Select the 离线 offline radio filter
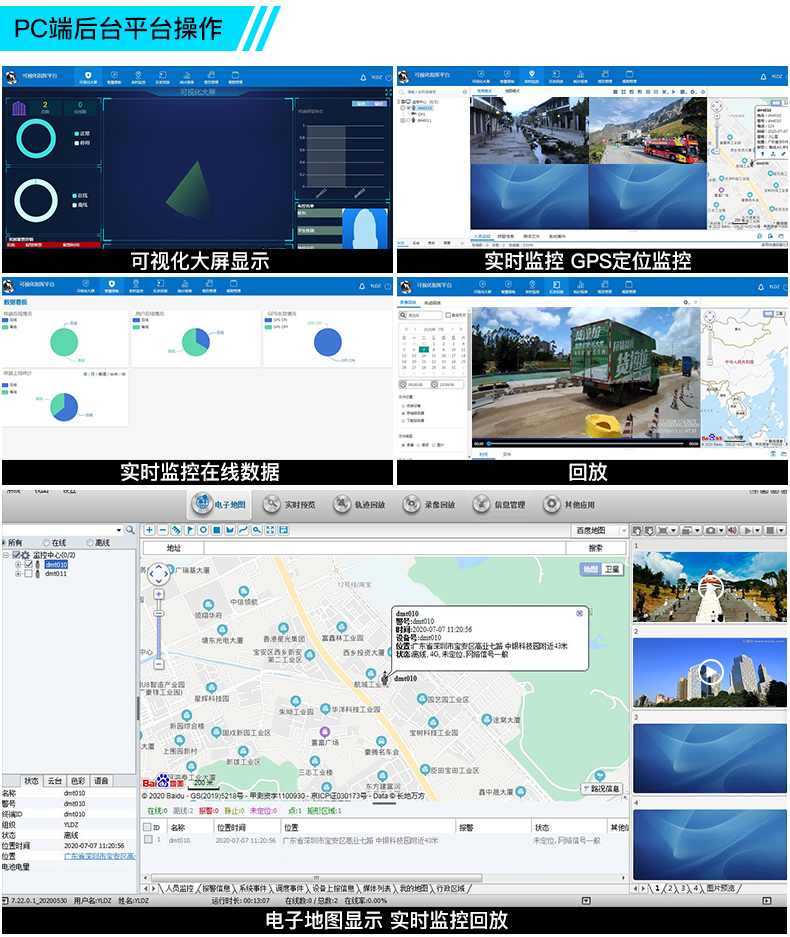The width and height of the screenshot is (790, 937). (x=90, y=543)
